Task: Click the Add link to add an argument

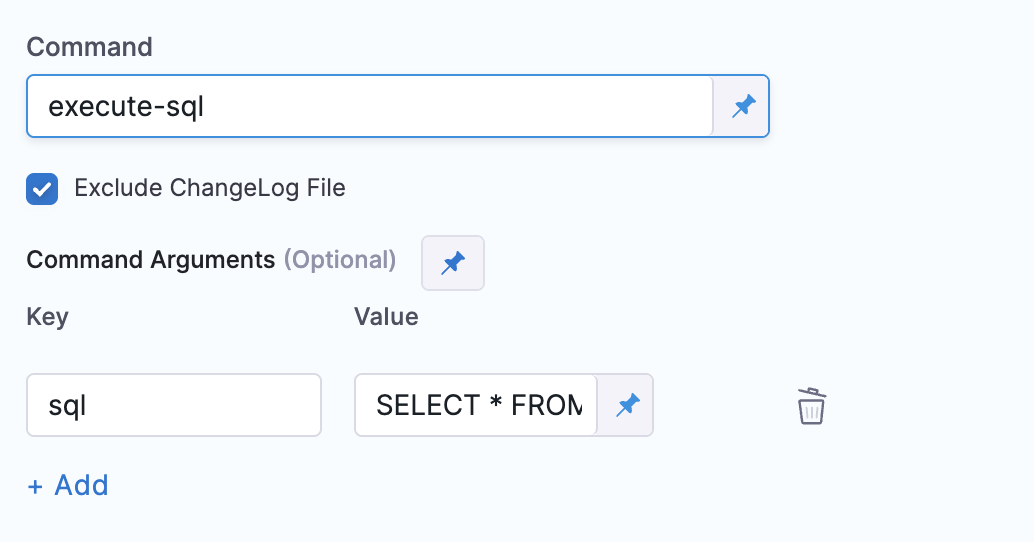Action: pyautogui.click(x=81, y=485)
